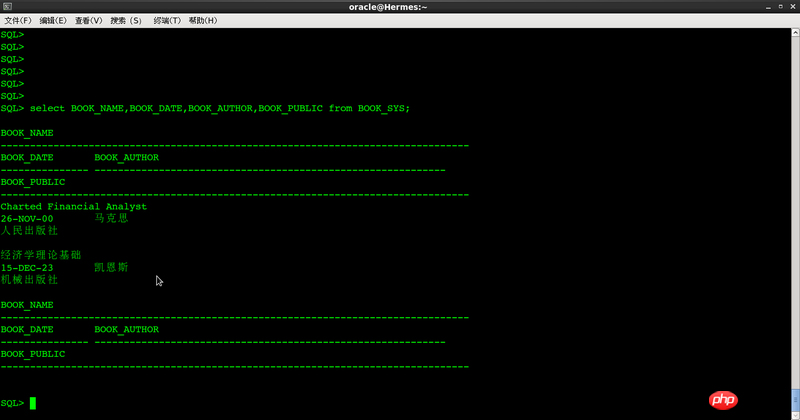
Task: Click the scrollbar down arrow
Action: [795, 415]
